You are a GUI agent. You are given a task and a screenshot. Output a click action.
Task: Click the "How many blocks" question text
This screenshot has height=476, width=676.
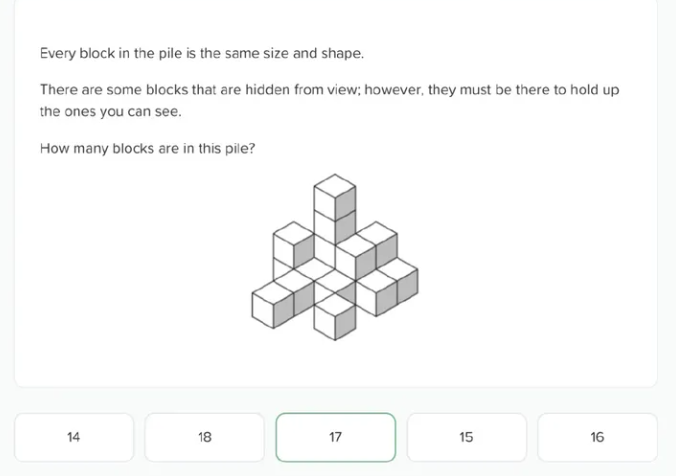coord(147,149)
